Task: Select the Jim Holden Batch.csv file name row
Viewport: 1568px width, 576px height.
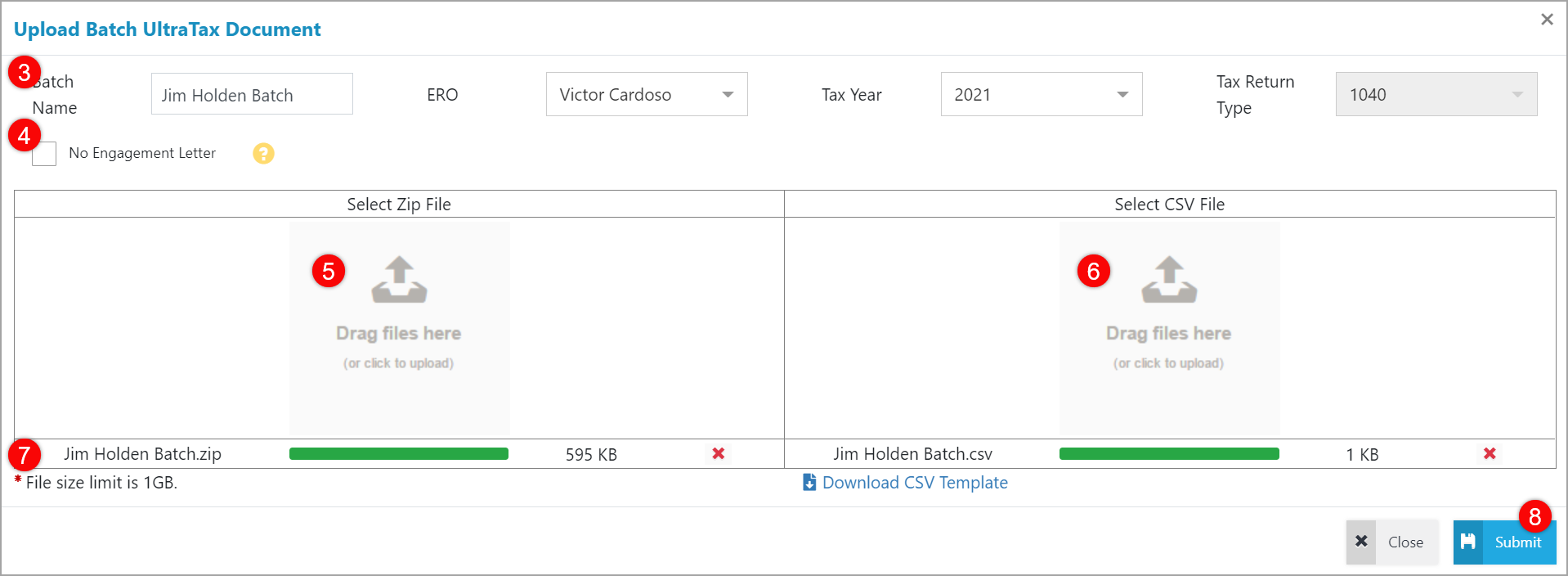Action: tap(912, 453)
